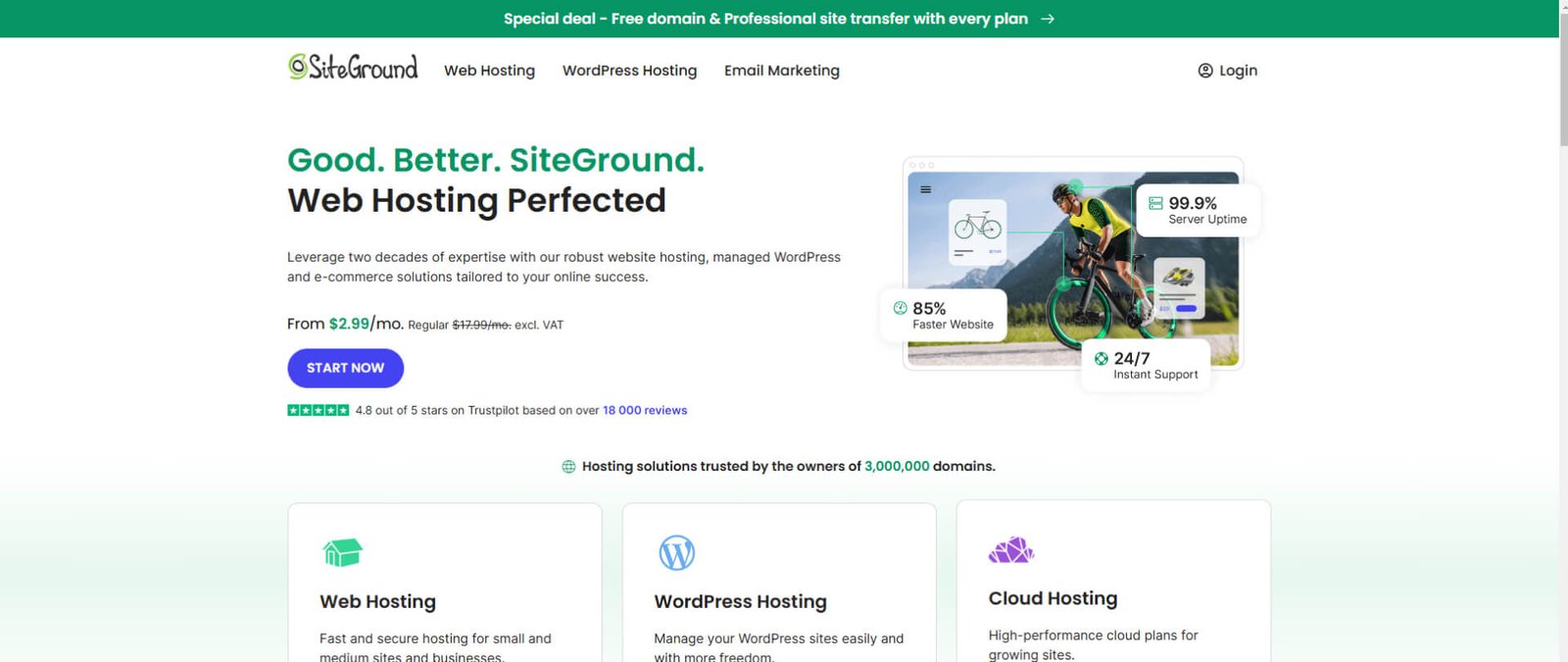Click the helmet product card in illustration
The image size is (1568, 662).
[x=1179, y=288]
